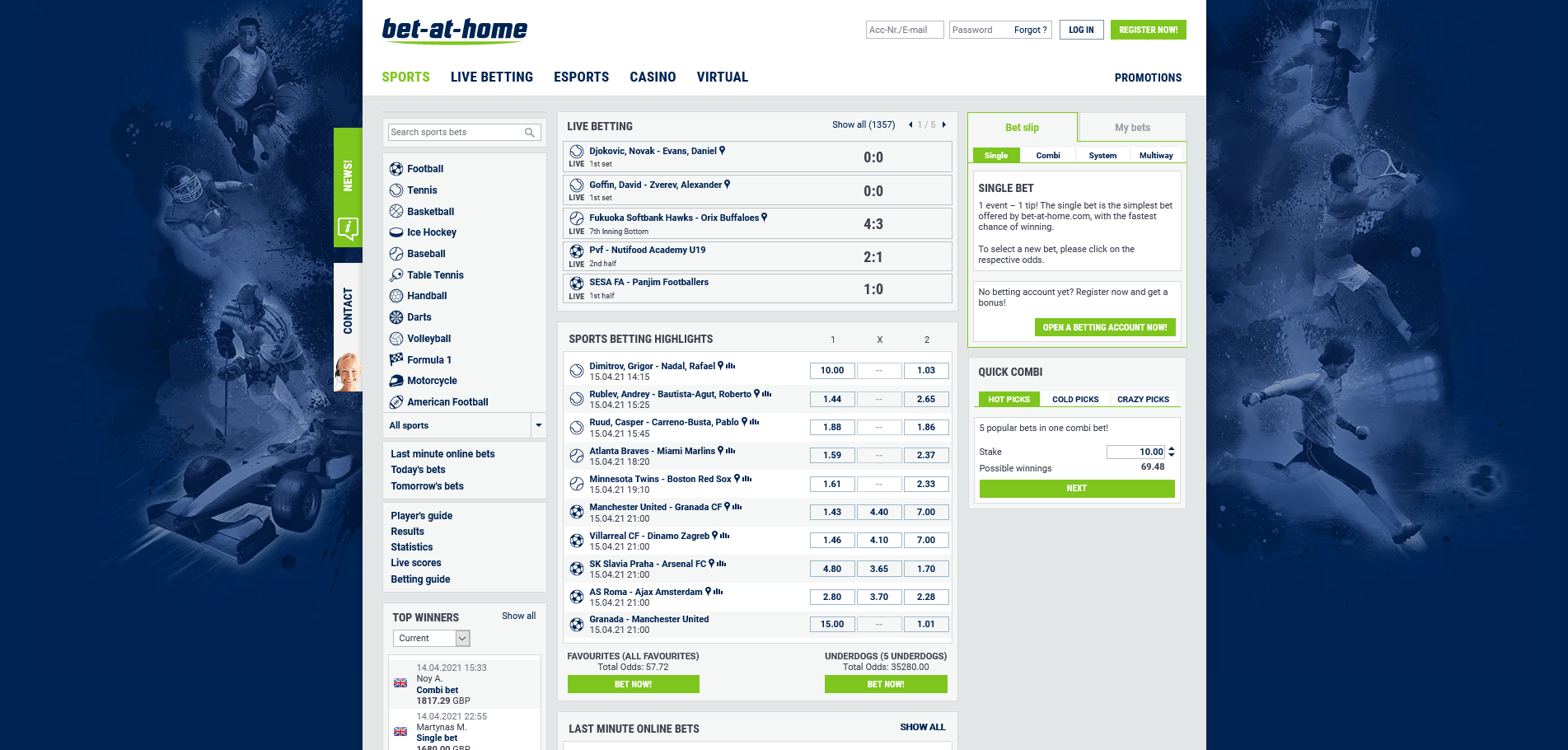Expand the All sports dropdown
The image size is (1568, 750).
click(x=538, y=426)
